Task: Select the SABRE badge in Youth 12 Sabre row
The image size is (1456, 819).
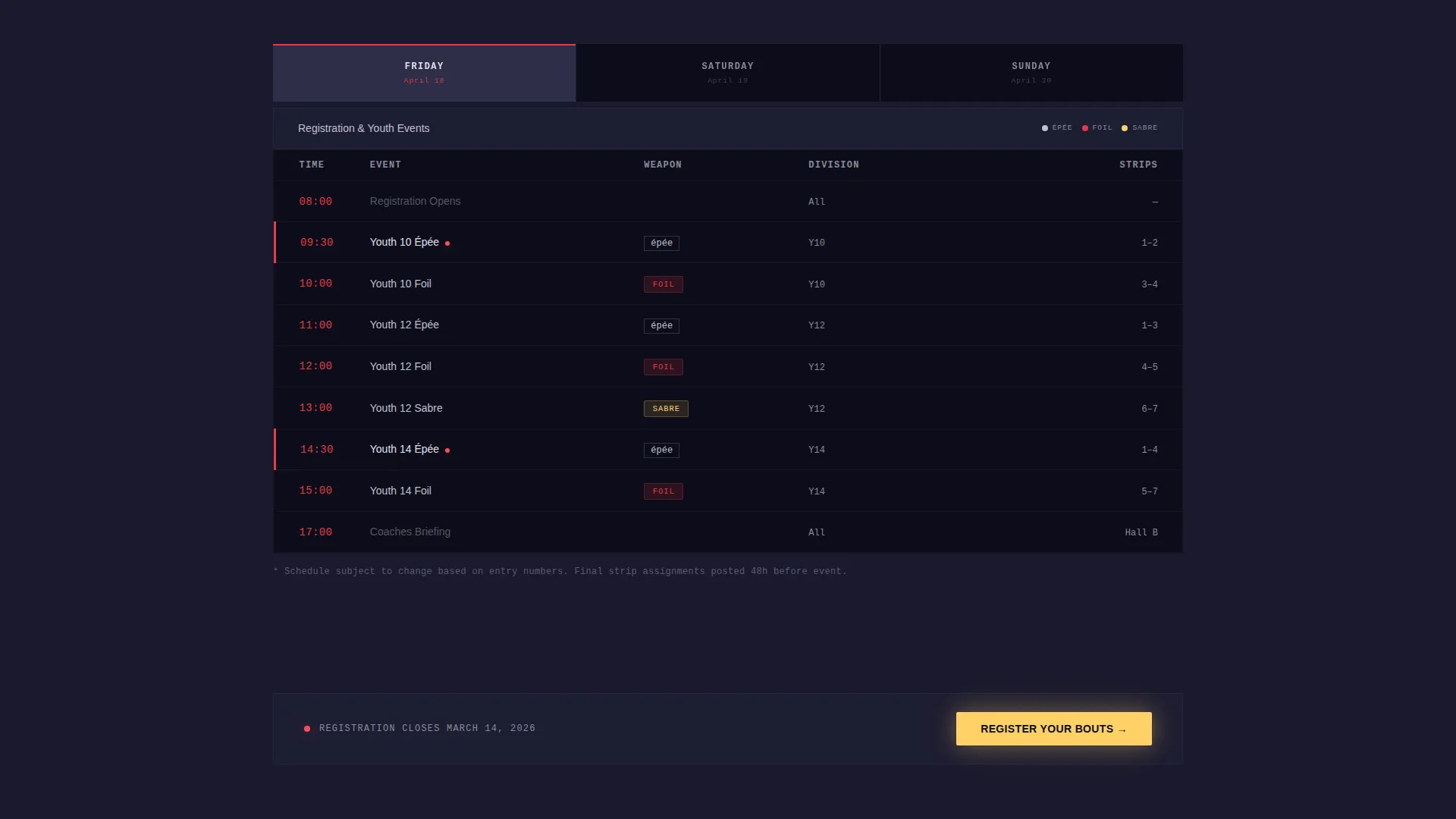Action: pyautogui.click(x=666, y=409)
